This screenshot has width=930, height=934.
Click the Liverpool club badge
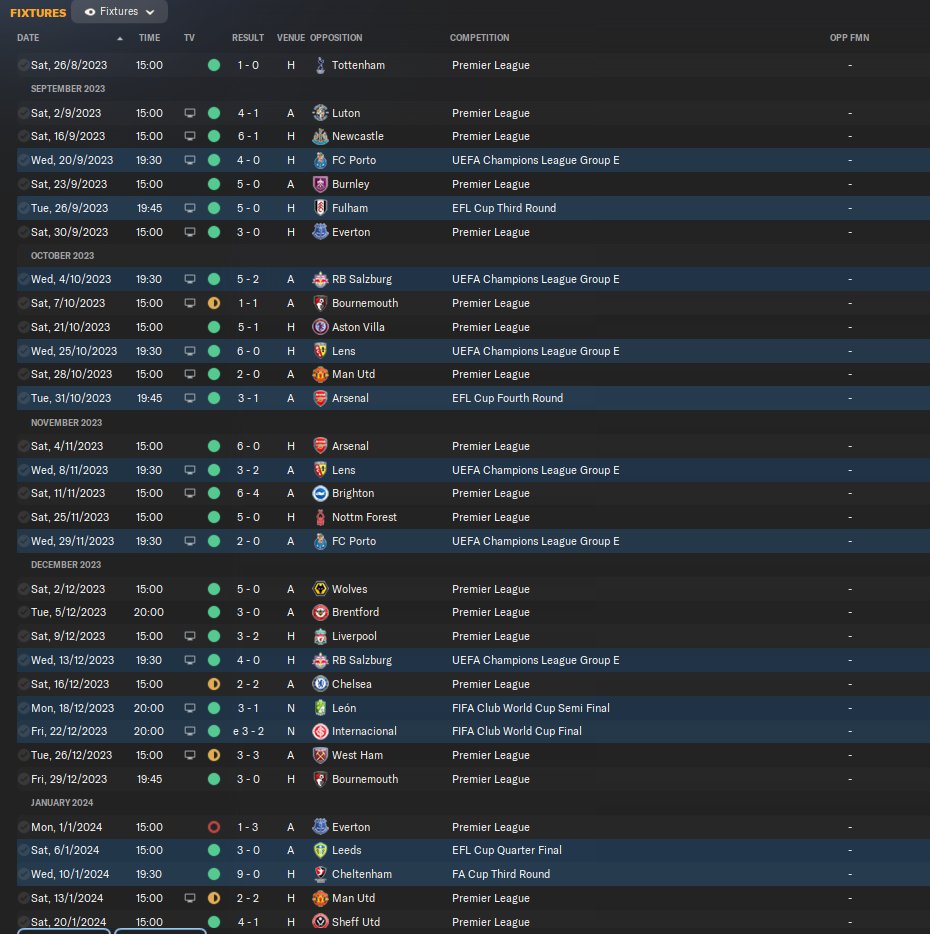tap(320, 636)
